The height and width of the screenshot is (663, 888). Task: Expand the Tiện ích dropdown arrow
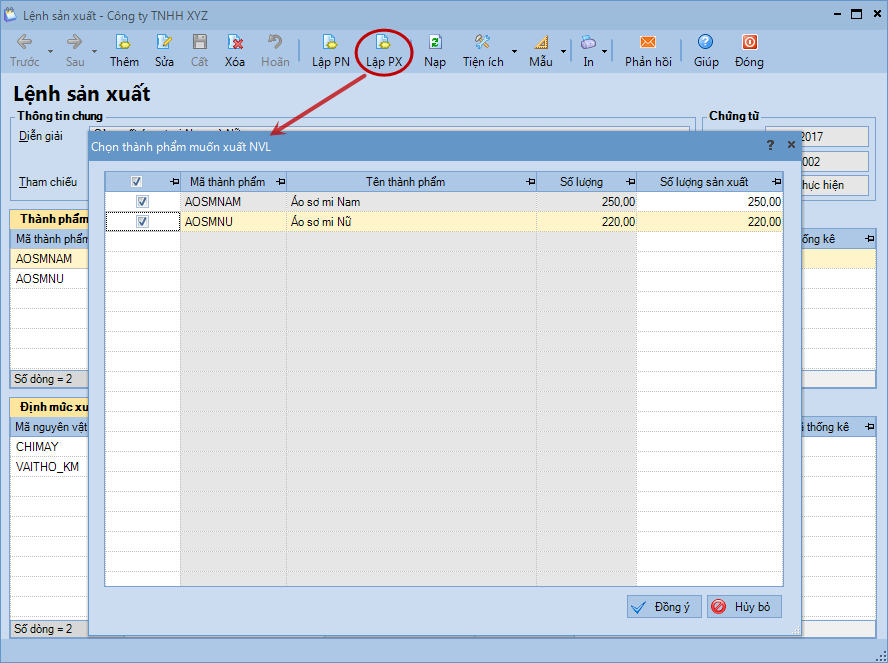pos(514,51)
